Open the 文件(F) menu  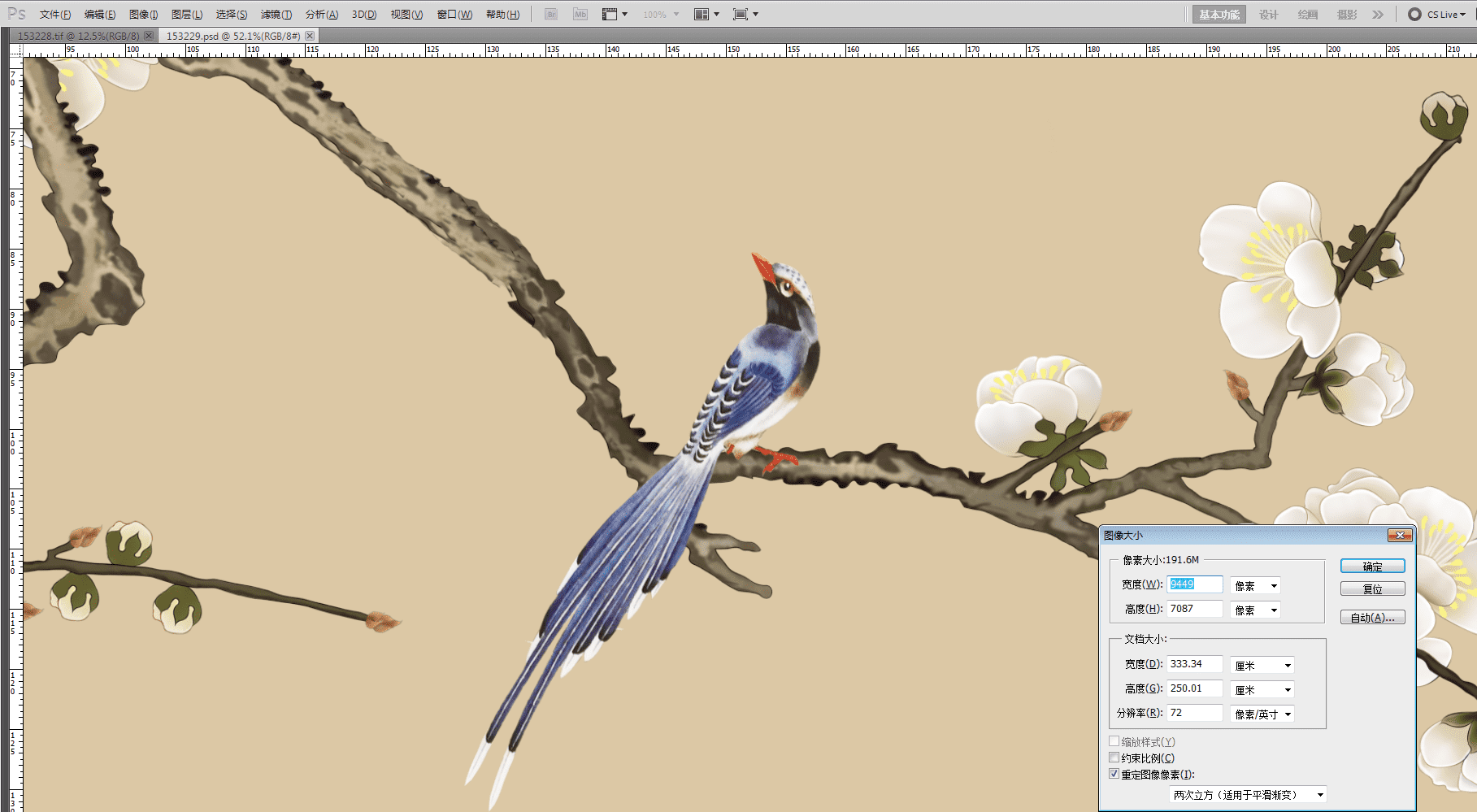click(x=55, y=15)
